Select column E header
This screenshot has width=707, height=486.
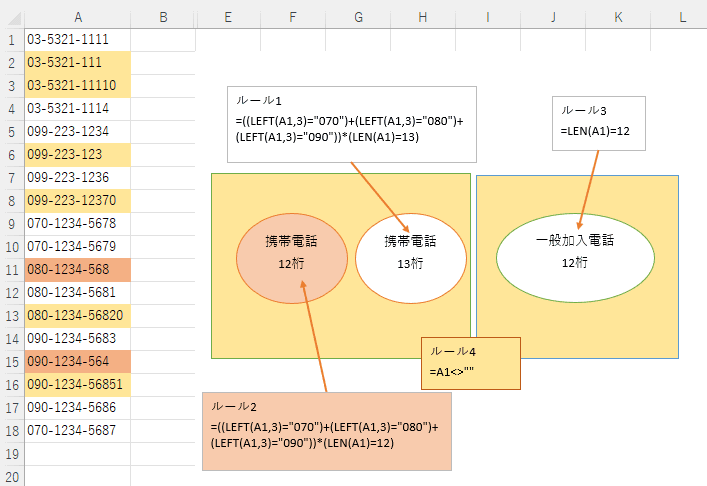(228, 18)
